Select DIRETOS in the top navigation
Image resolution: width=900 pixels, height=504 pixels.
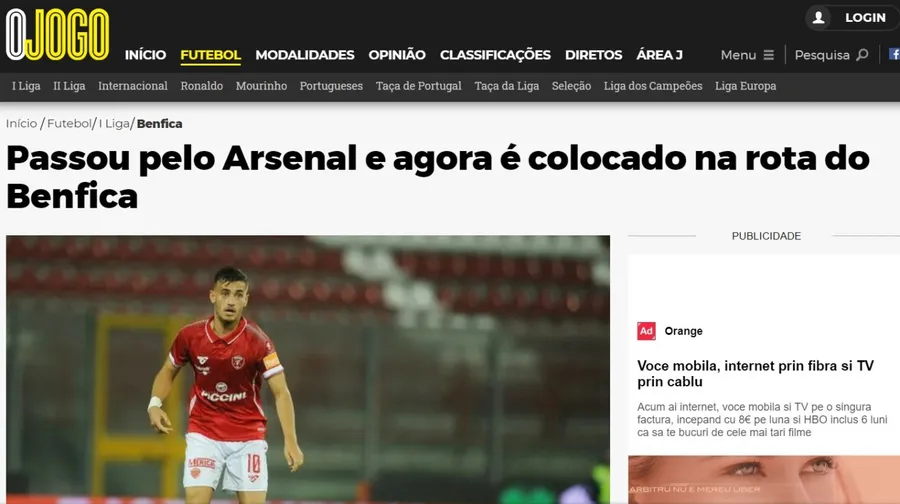click(x=593, y=55)
